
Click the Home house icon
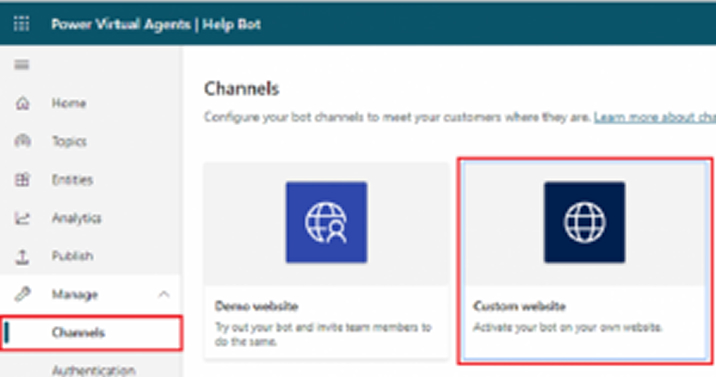[x=22, y=103]
